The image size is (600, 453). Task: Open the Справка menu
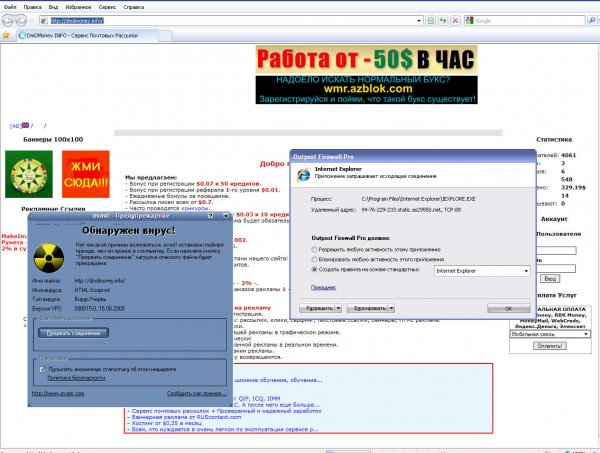(134, 7)
